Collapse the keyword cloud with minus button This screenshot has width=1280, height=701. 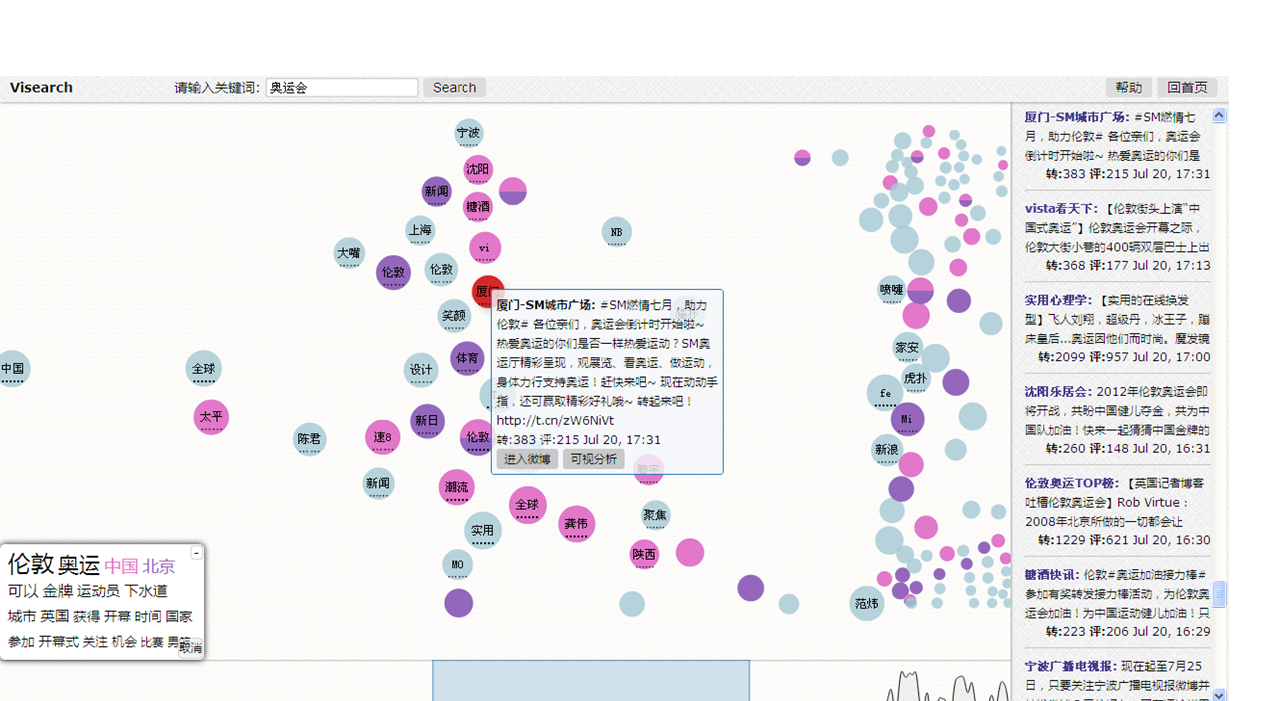(196, 553)
